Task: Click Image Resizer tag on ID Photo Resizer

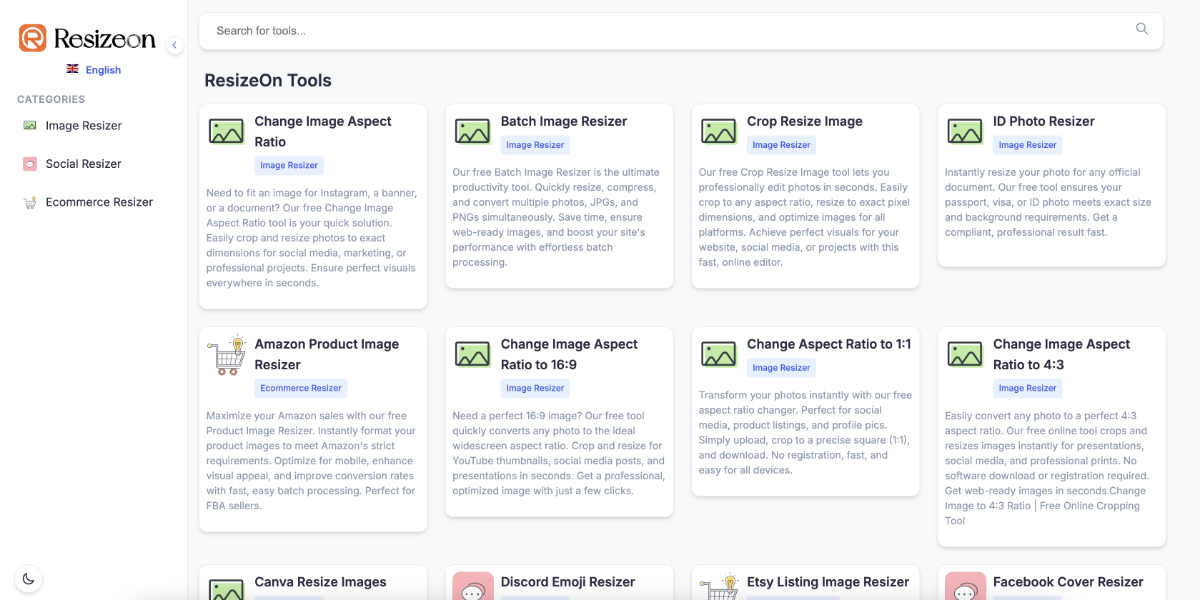Action: tap(1027, 145)
